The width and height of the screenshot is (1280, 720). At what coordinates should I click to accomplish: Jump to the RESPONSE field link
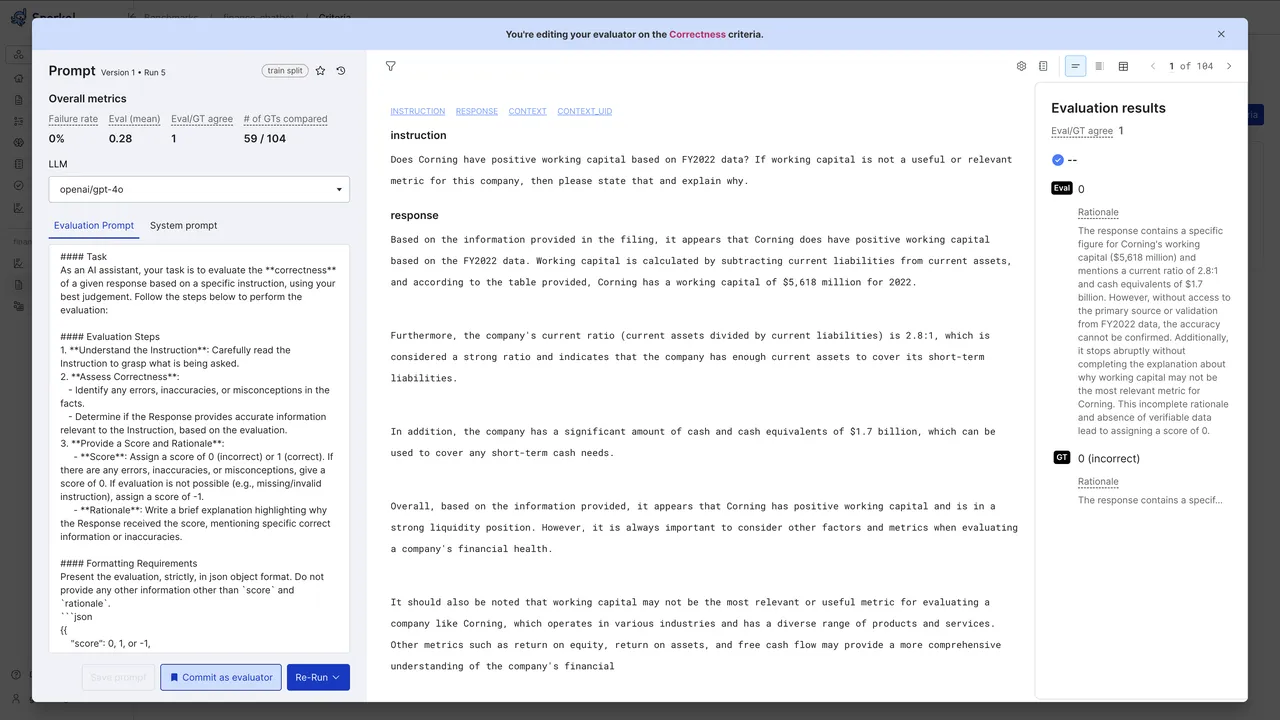(x=477, y=111)
